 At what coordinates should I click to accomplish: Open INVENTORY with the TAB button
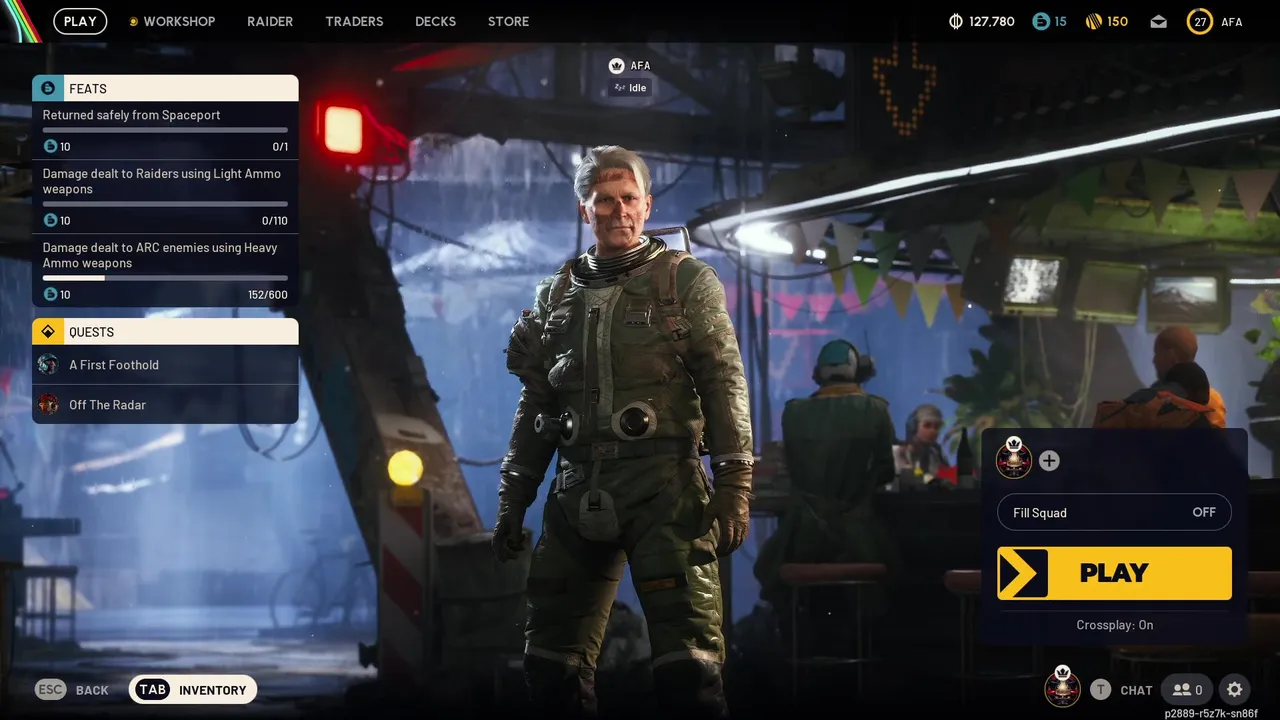tap(193, 689)
